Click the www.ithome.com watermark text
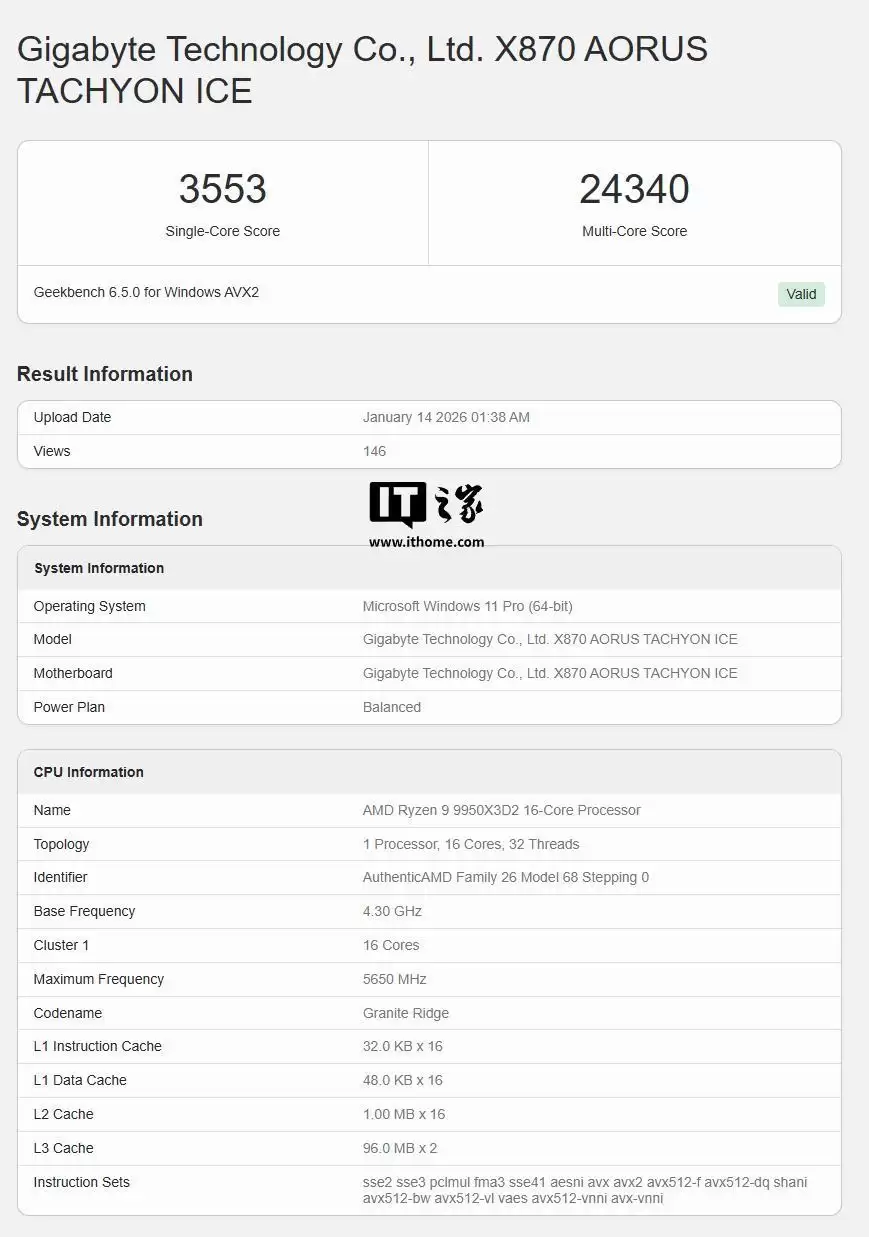Image resolution: width=869 pixels, height=1237 pixels. 426,542
